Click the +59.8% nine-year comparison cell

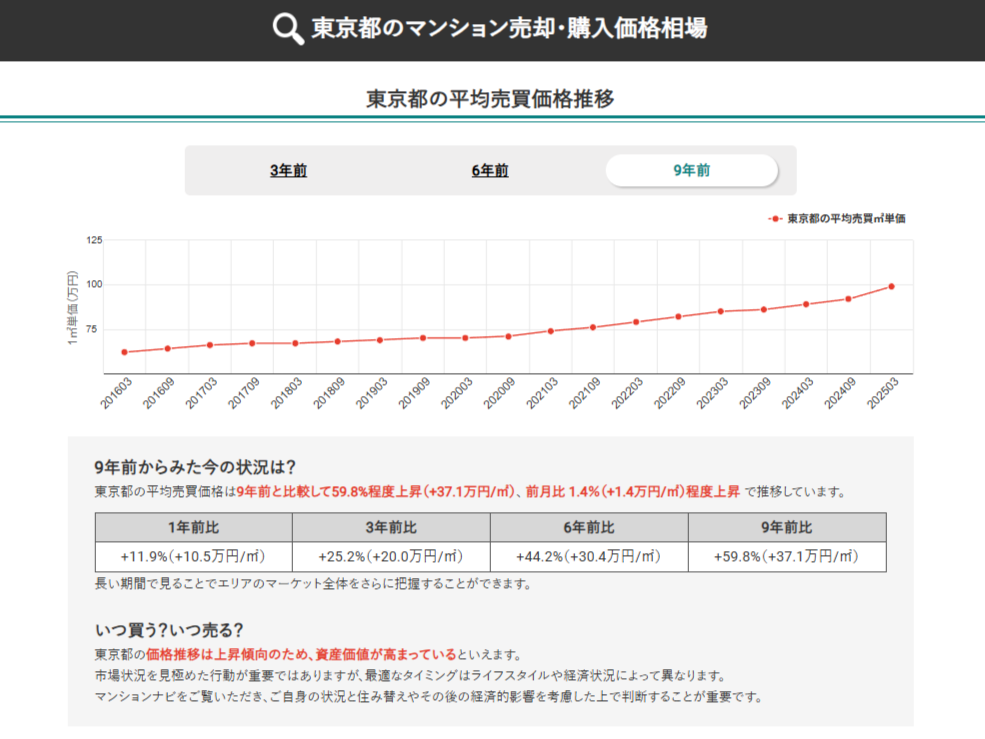pyautogui.click(x=787, y=557)
